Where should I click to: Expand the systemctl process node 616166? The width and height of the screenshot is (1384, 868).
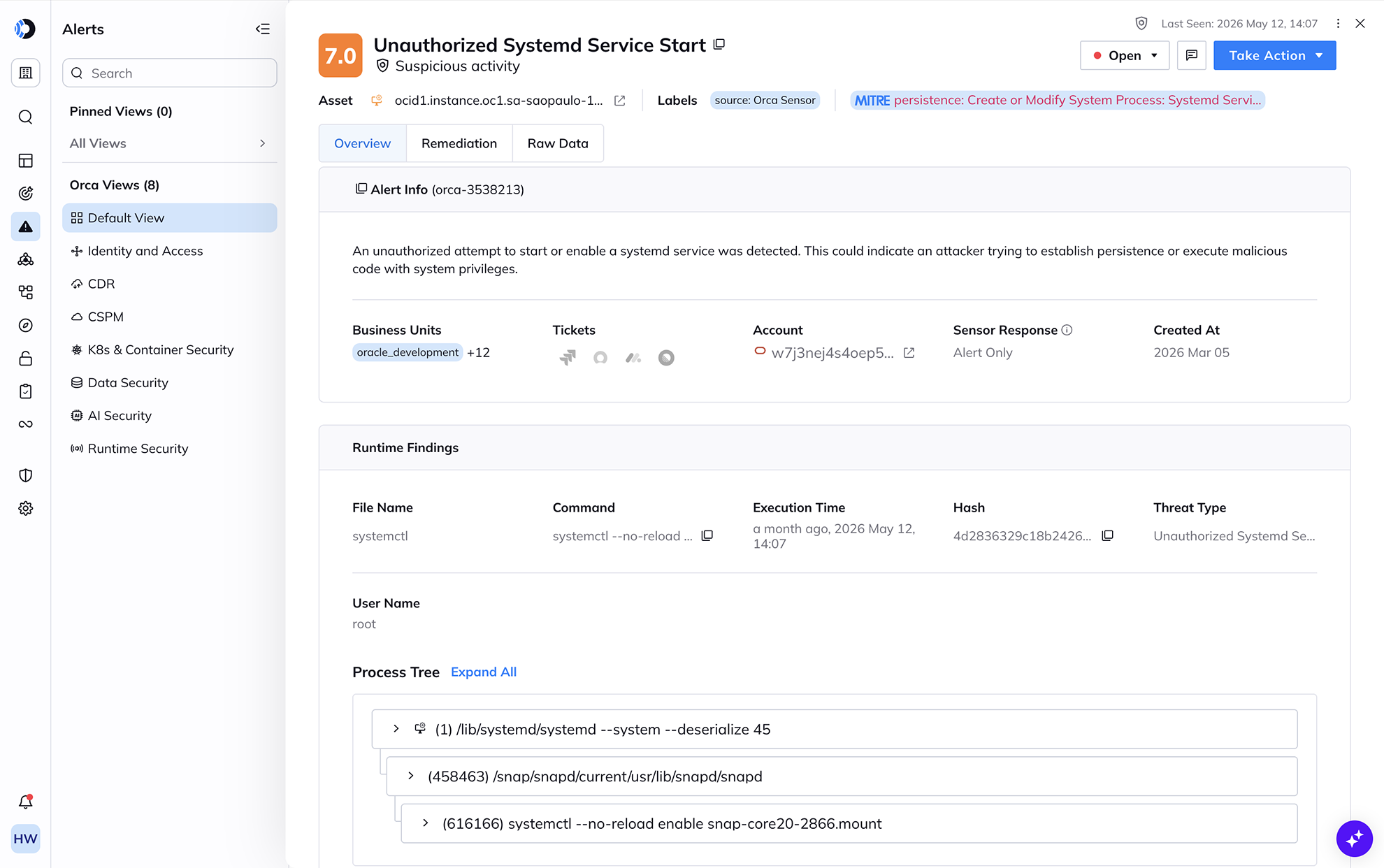coord(426,823)
